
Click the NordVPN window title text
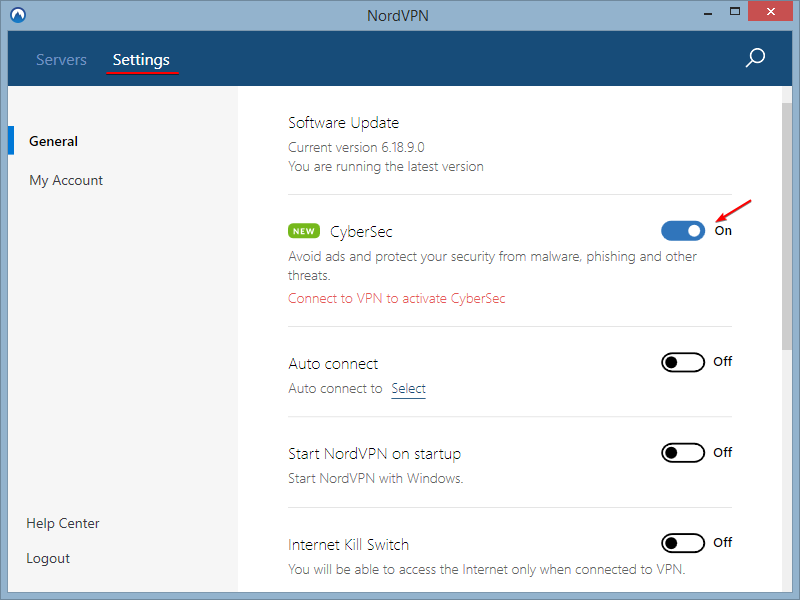pyautogui.click(x=398, y=16)
